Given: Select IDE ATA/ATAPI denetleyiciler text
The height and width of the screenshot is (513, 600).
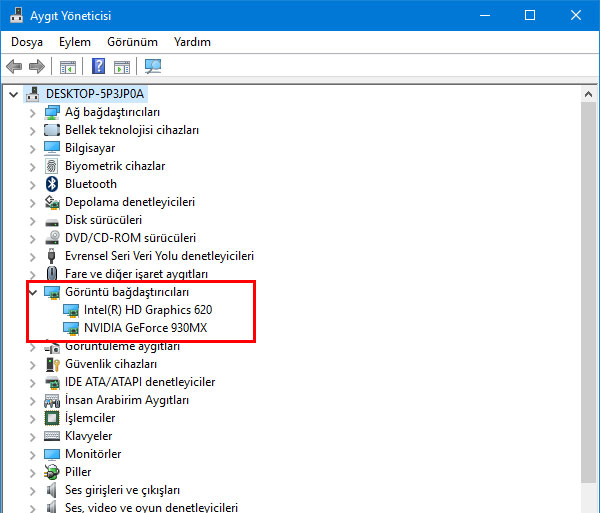Looking at the screenshot, I should pos(140,382).
